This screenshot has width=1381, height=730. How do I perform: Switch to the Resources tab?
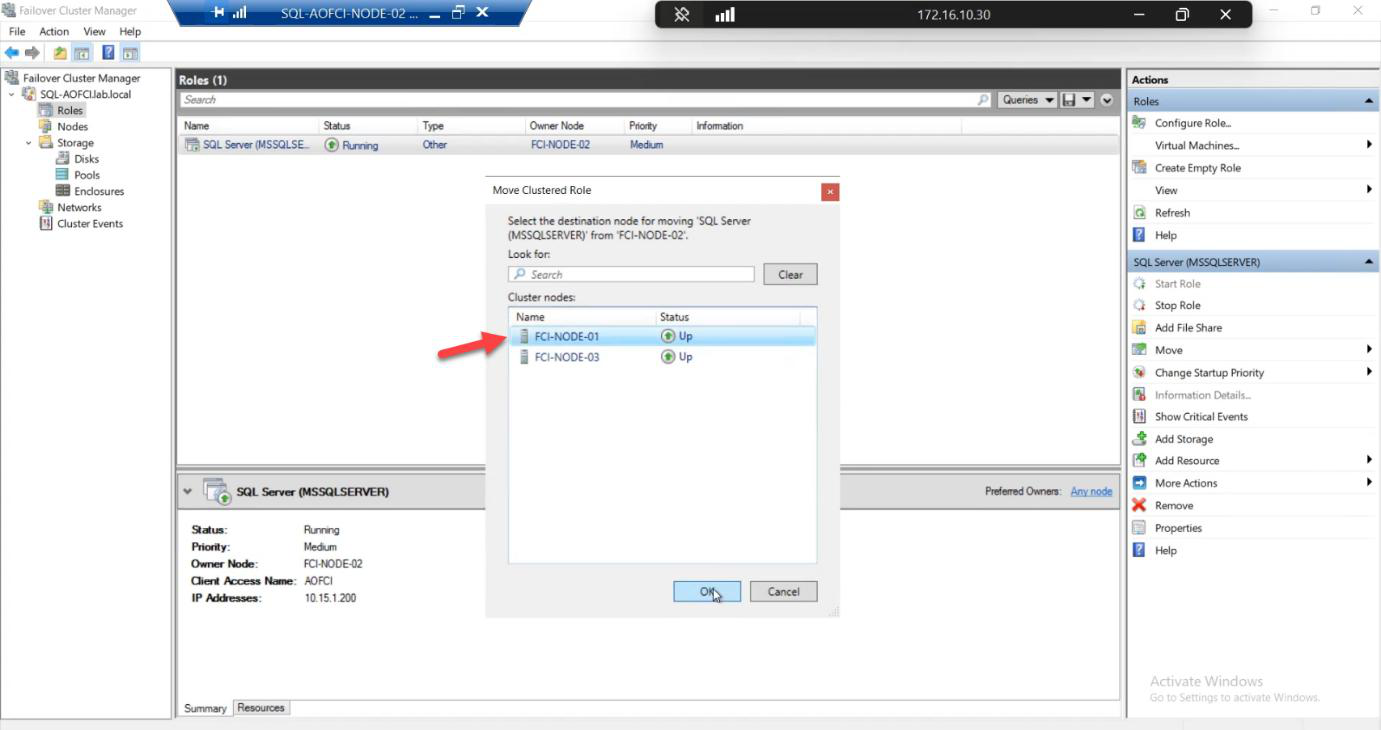pos(261,707)
